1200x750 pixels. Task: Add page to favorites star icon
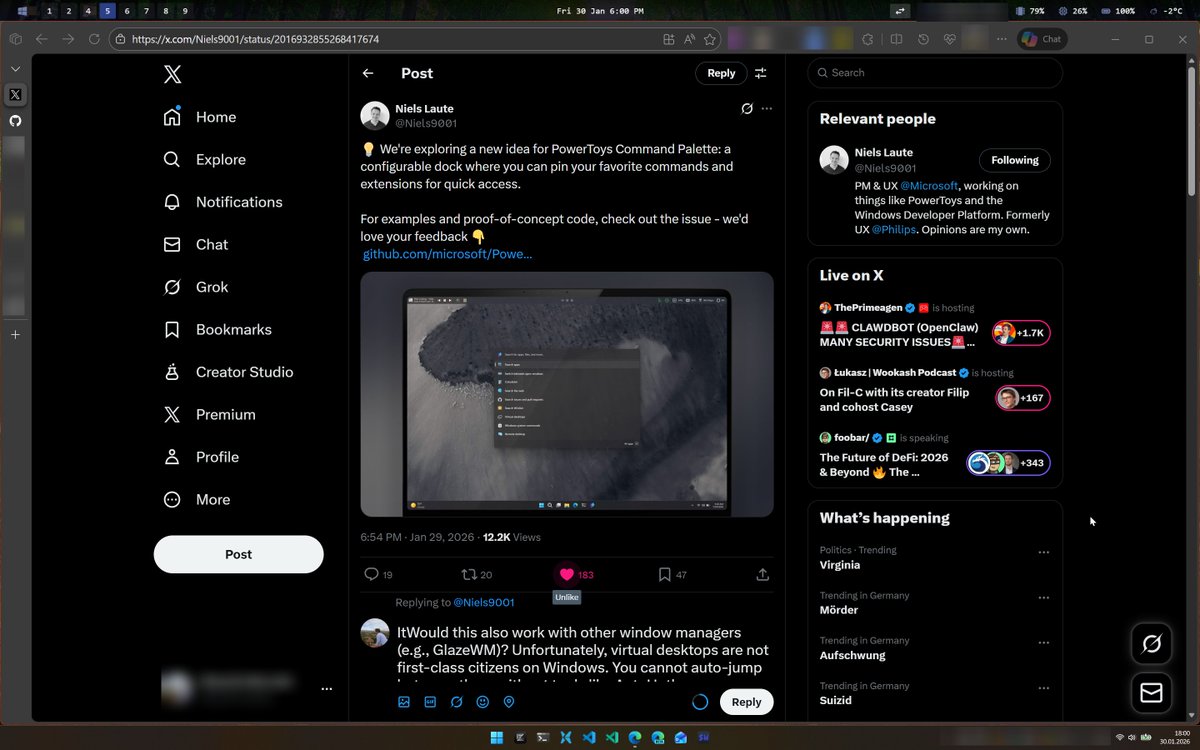710,39
